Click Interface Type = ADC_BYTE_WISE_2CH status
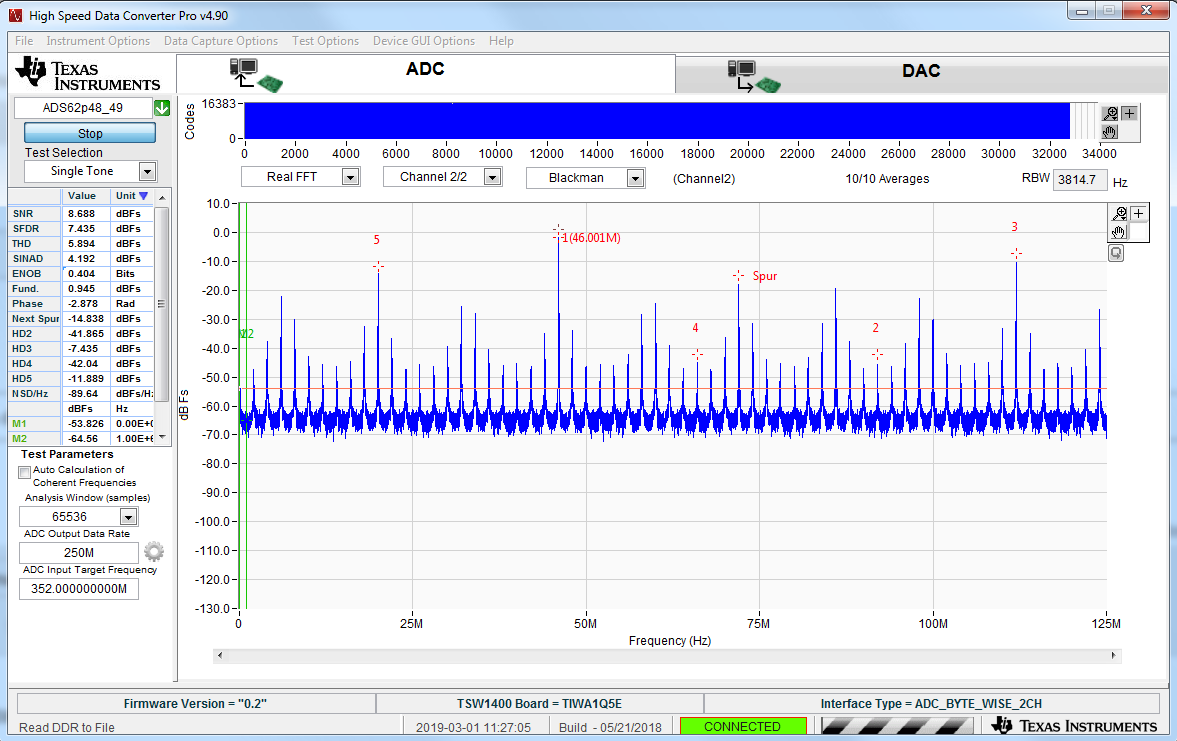 (931, 703)
